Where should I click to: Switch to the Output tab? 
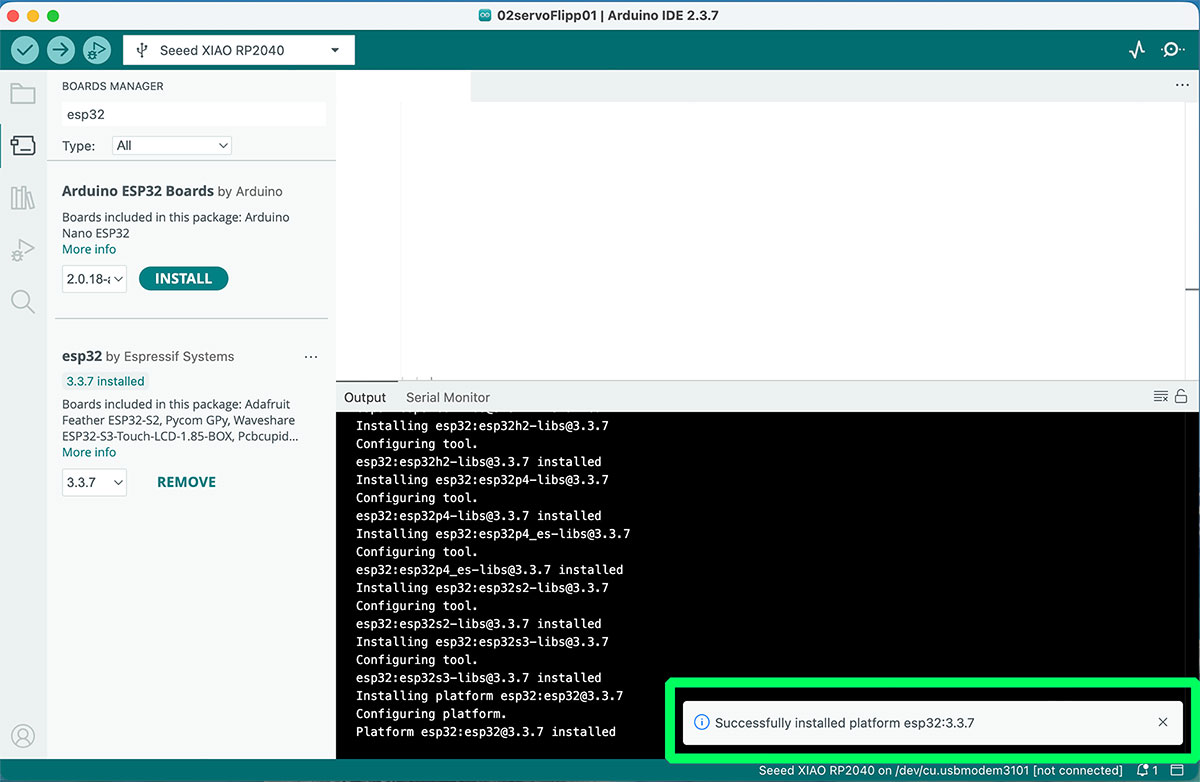(365, 397)
